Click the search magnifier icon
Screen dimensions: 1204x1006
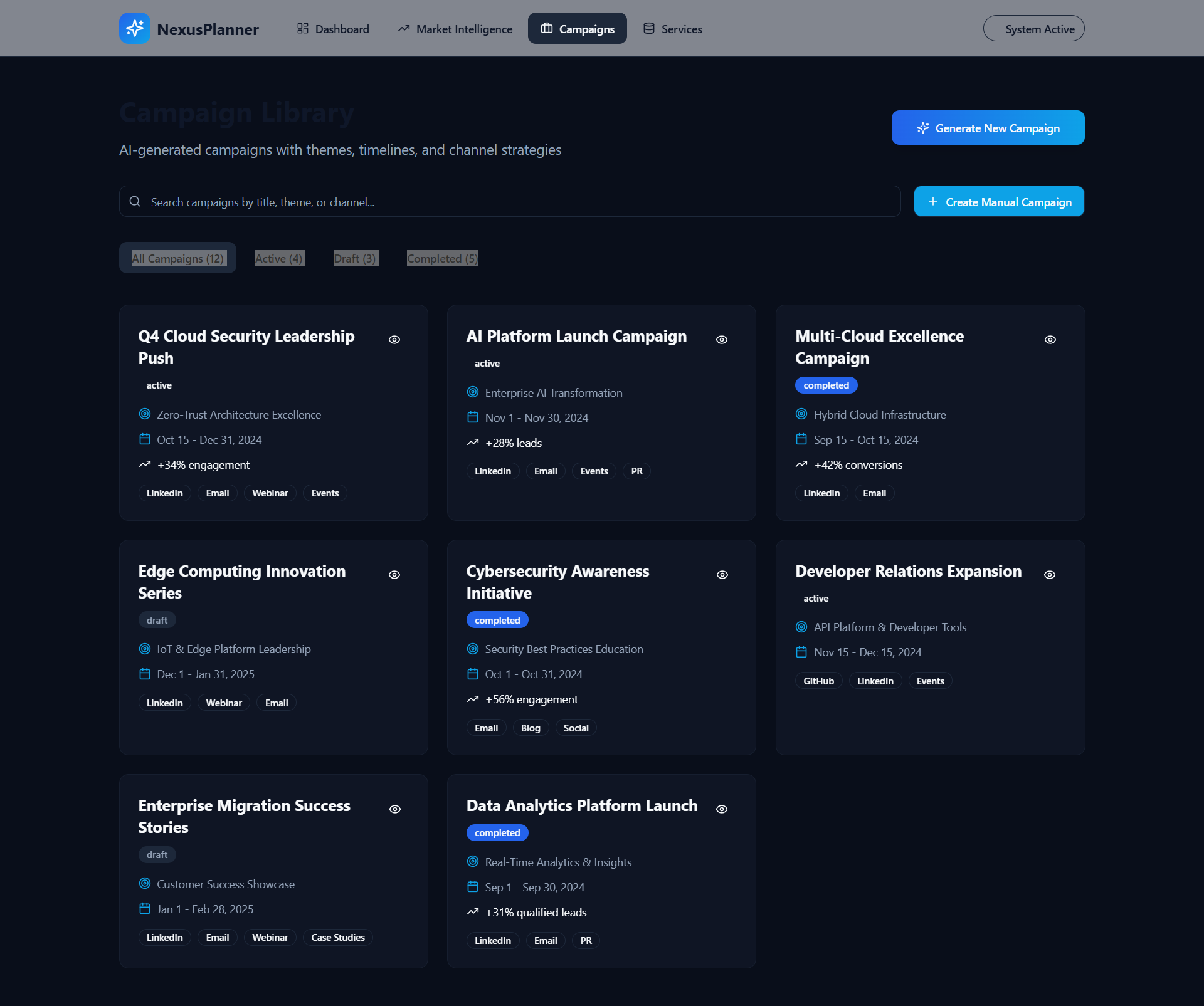(x=135, y=202)
